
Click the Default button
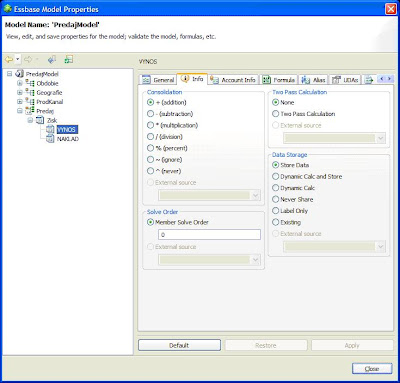(179, 345)
